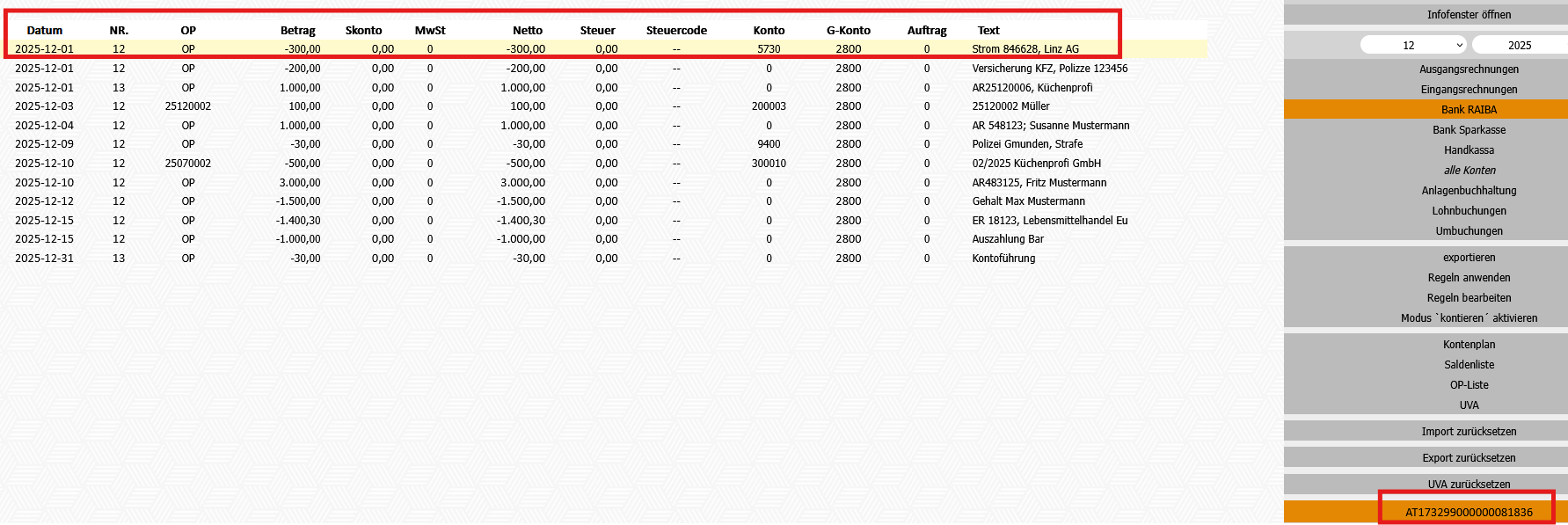Show 'alle Konten' view

1469,171
